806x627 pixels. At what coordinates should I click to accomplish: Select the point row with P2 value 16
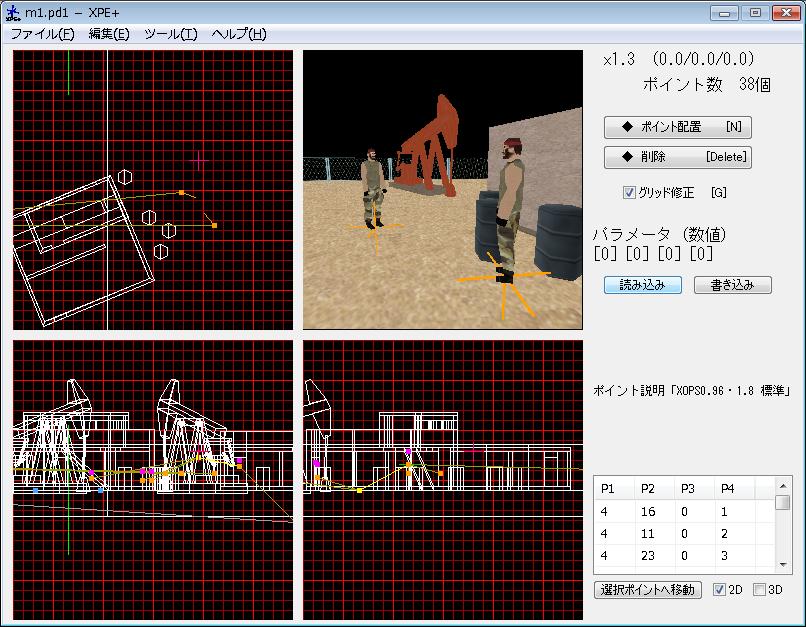click(685, 512)
